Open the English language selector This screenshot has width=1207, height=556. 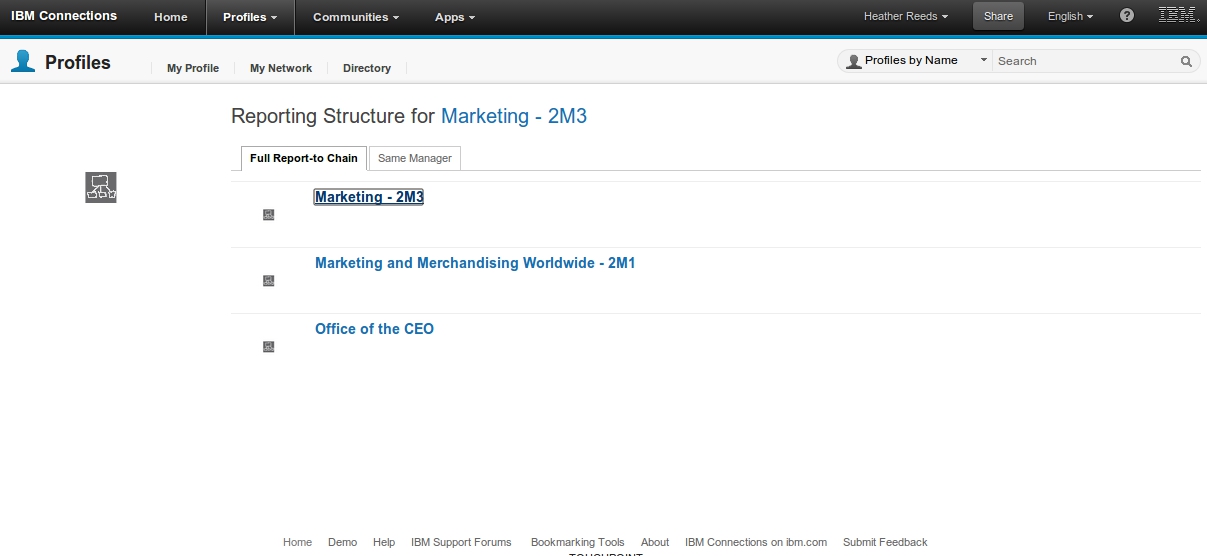[x=1070, y=17]
